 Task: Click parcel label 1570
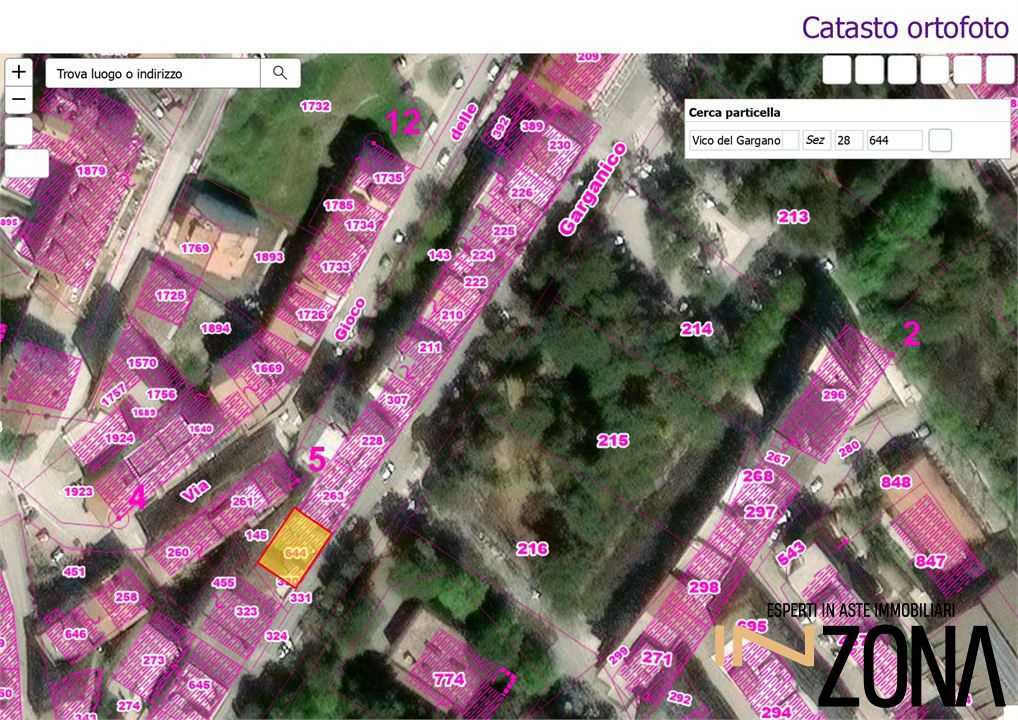[142, 363]
